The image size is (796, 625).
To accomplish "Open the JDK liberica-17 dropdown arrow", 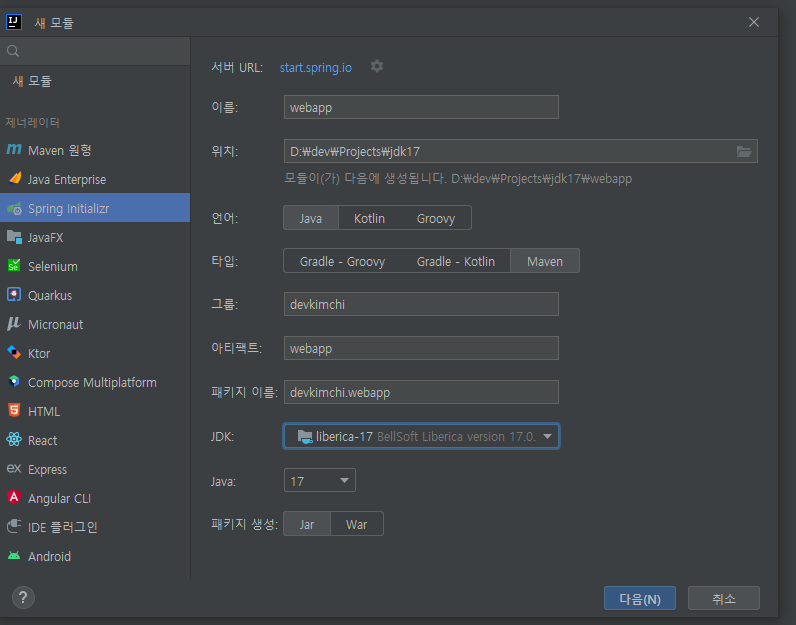I will tap(547, 437).
